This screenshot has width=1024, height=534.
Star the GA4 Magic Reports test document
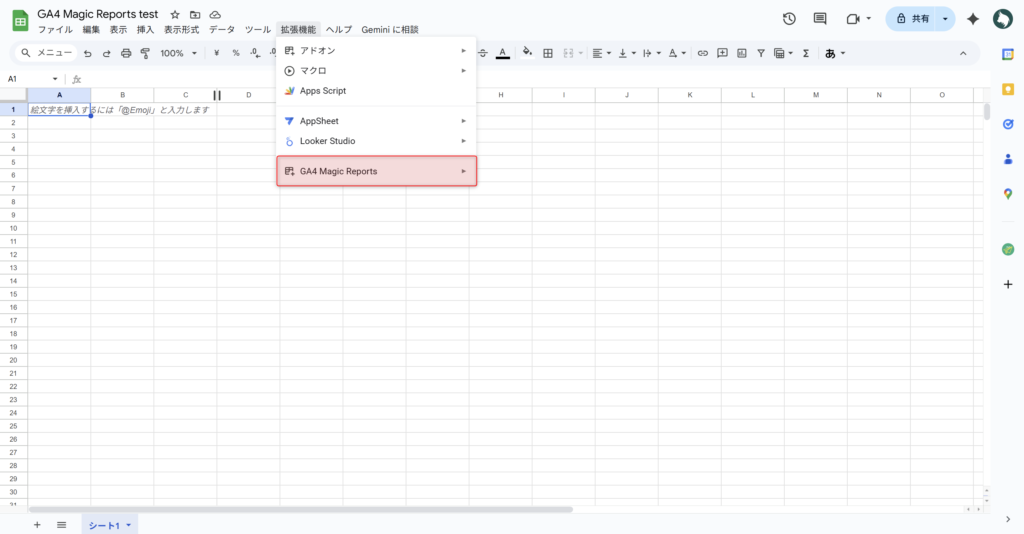[x=175, y=14]
